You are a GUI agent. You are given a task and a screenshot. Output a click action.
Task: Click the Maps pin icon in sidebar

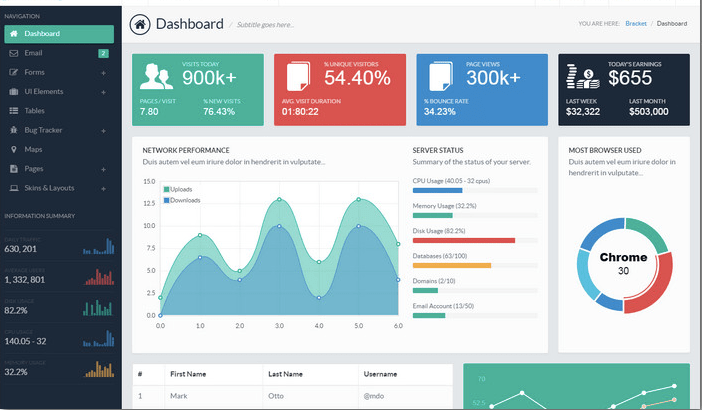14,149
